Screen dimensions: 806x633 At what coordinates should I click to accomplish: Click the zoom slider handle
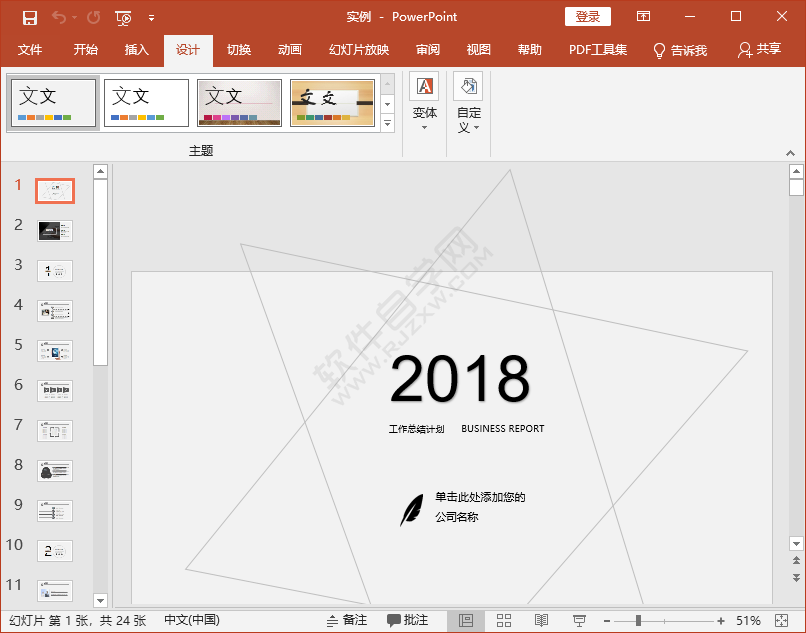tap(638, 621)
